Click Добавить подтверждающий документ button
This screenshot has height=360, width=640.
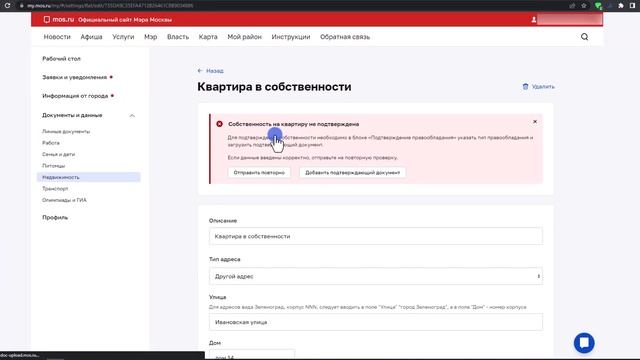[x=353, y=173]
